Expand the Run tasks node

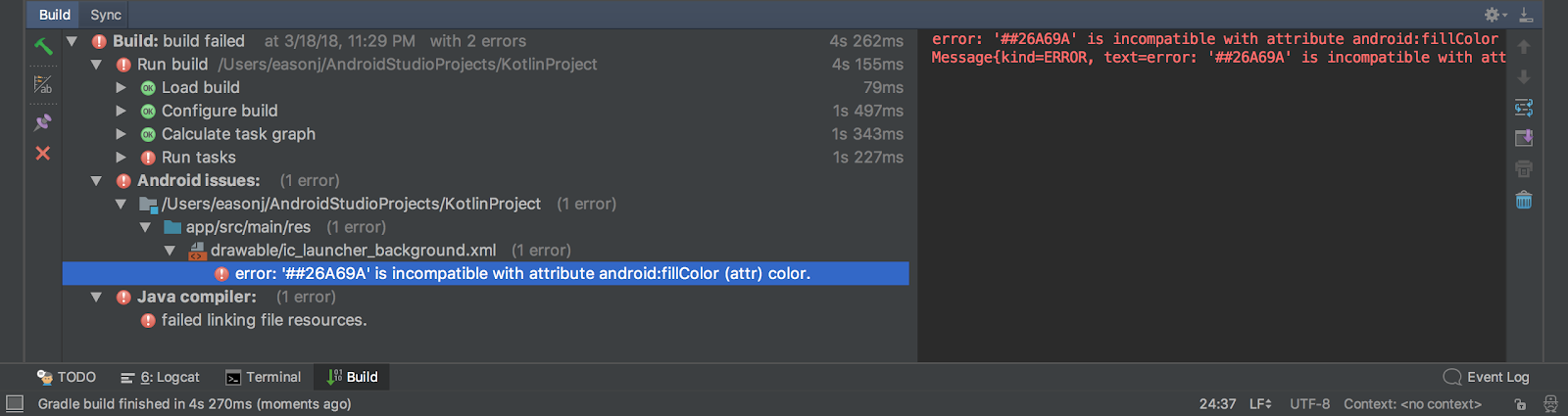121,158
